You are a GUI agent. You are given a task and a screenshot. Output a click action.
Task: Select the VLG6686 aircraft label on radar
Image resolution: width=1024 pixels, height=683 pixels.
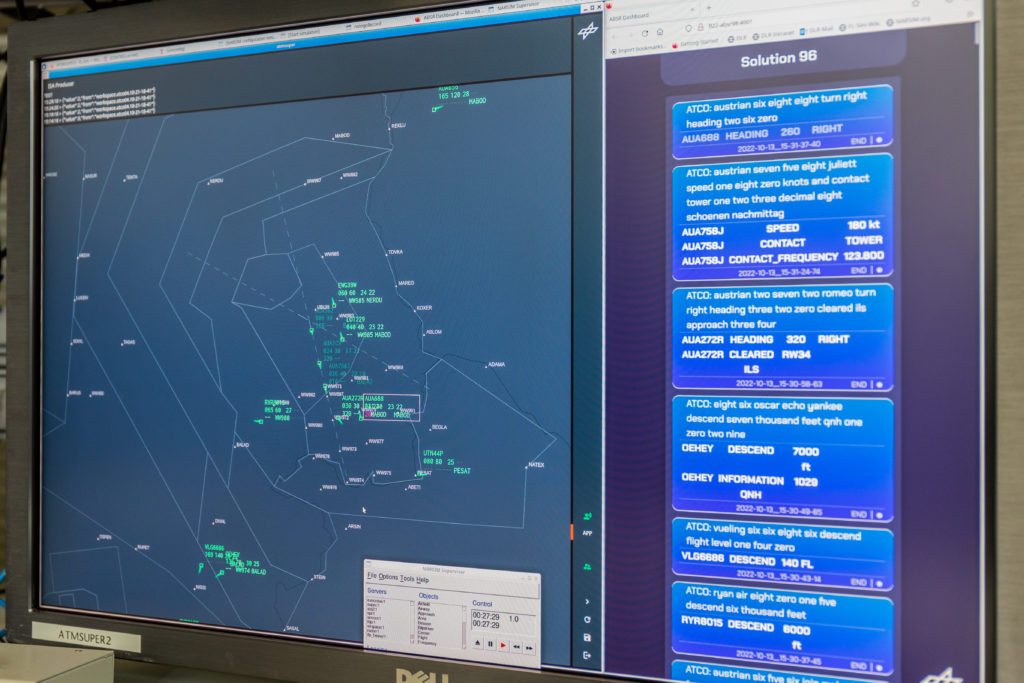[x=214, y=547]
